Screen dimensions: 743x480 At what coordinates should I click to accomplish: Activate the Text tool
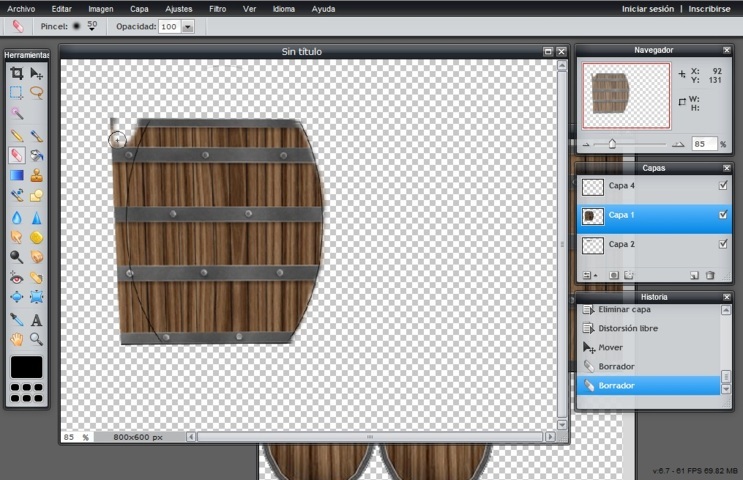(x=36, y=320)
